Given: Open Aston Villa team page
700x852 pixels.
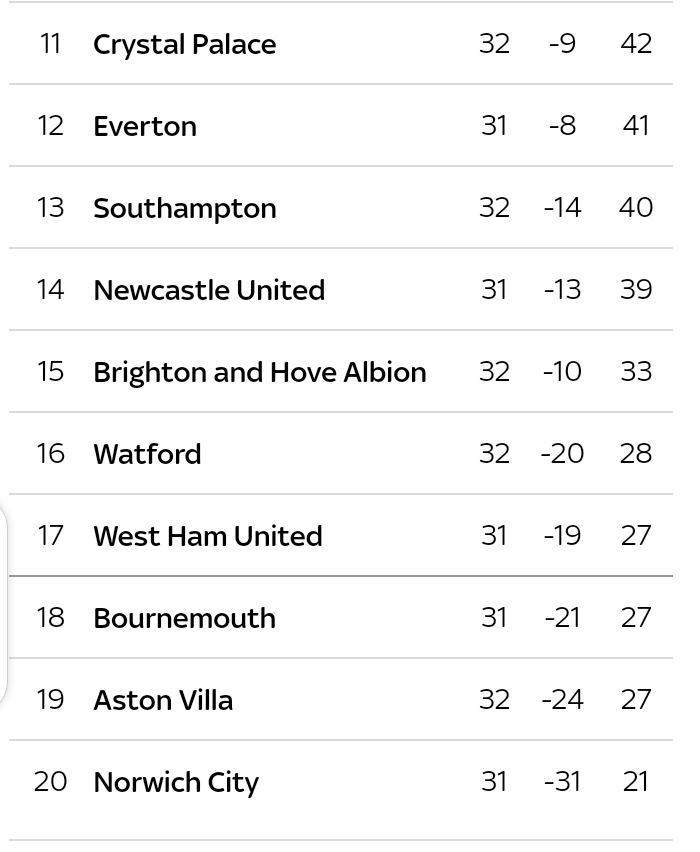Looking at the screenshot, I should 163,700.
